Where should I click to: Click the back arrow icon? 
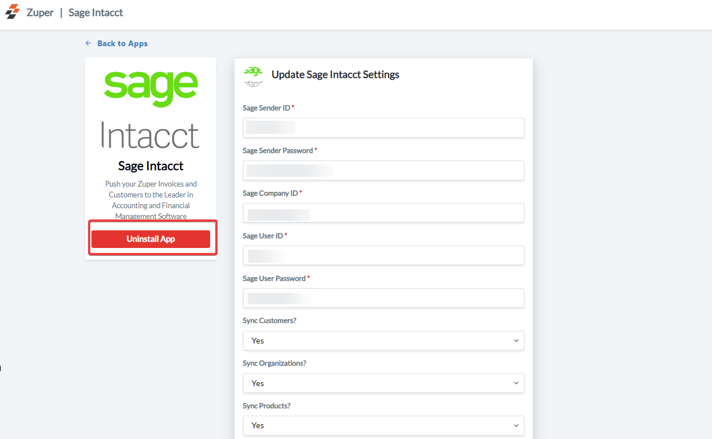pos(88,44)
